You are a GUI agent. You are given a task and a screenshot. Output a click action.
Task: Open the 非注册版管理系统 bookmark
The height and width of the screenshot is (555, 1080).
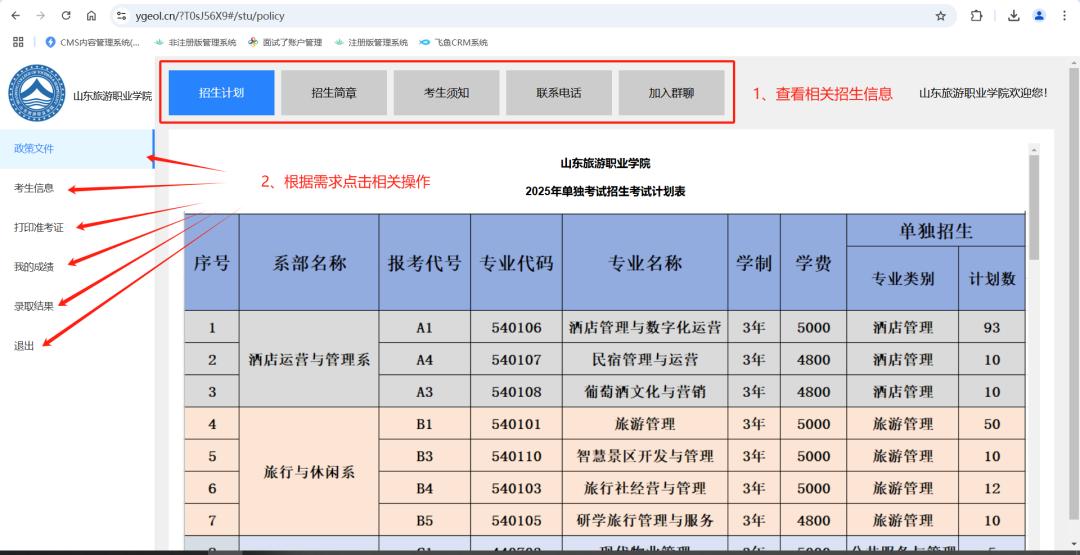pos(195,42)
